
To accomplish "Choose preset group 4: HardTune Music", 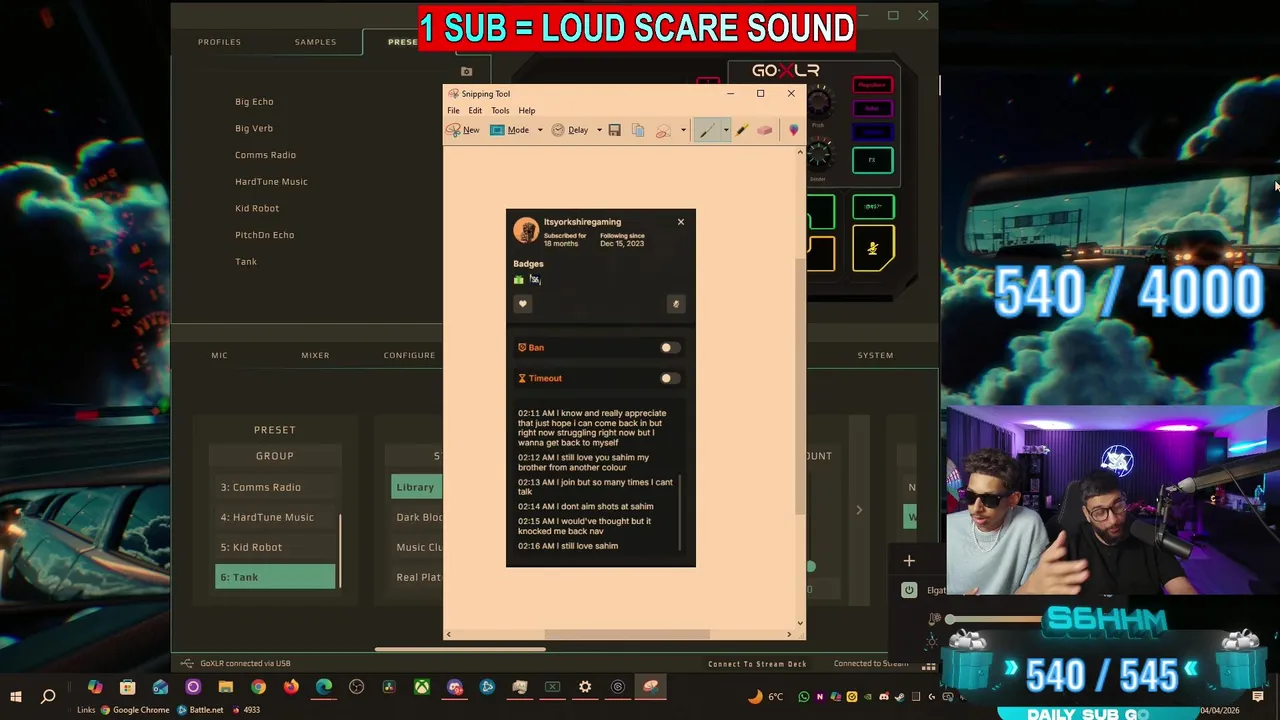I will pyautogui.click(x=275, y=517).
